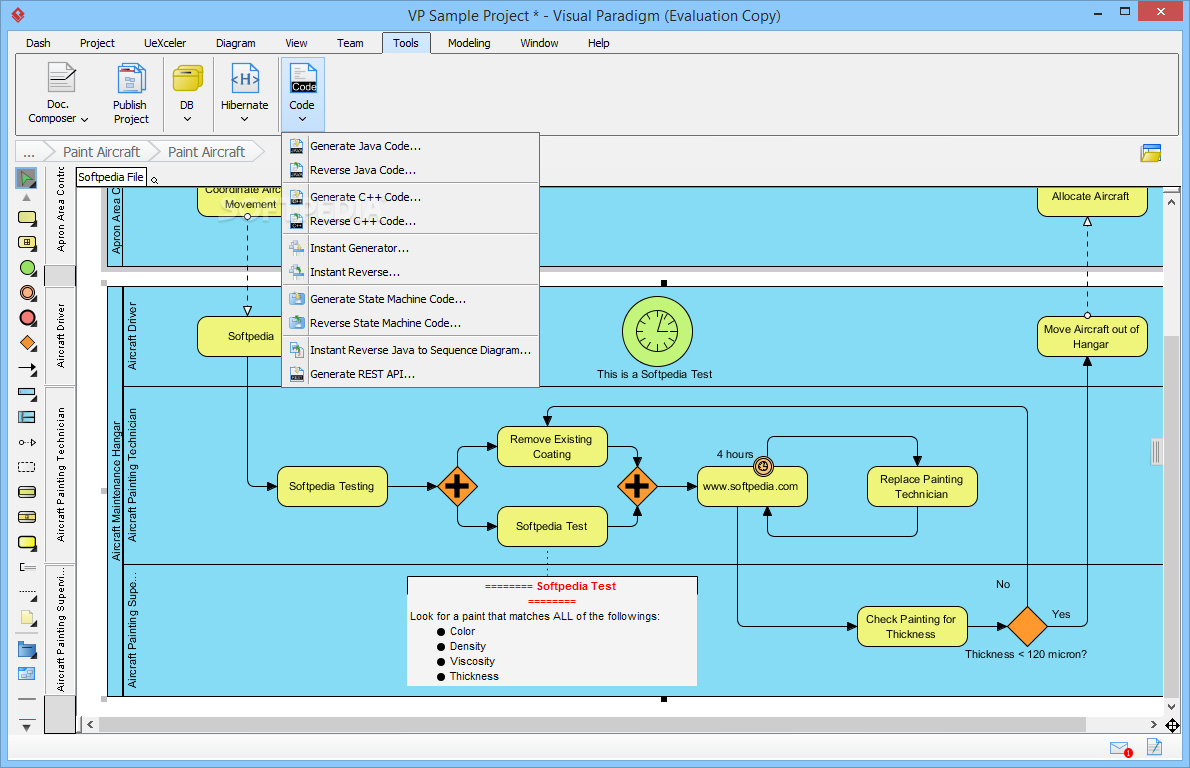This screenshot has height=768, width=1190.
Task: Select the Package folder tool in palette
Action: pyautogui.click(x=27, y=650)
